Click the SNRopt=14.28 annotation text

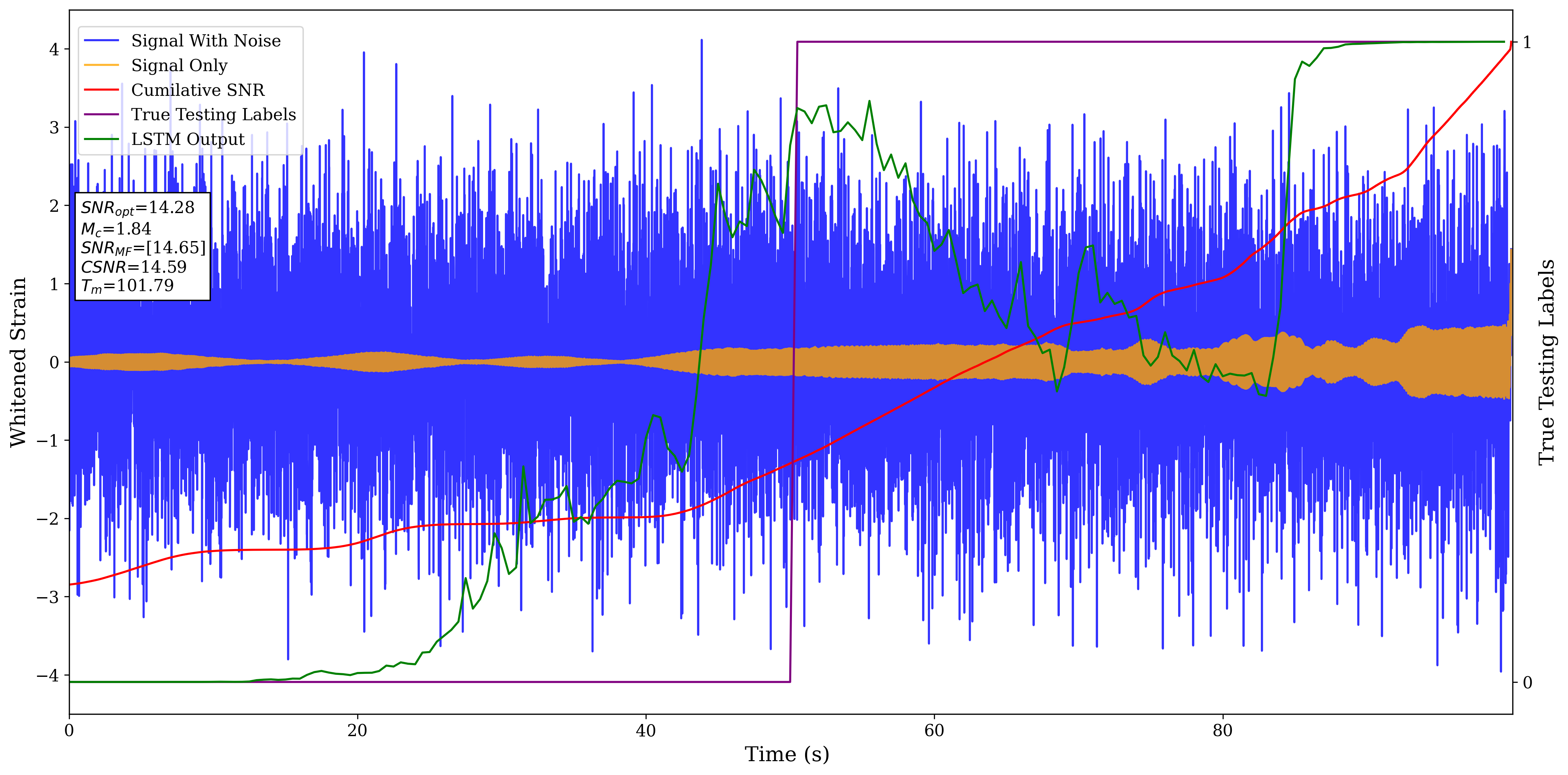tap(137, 208)
